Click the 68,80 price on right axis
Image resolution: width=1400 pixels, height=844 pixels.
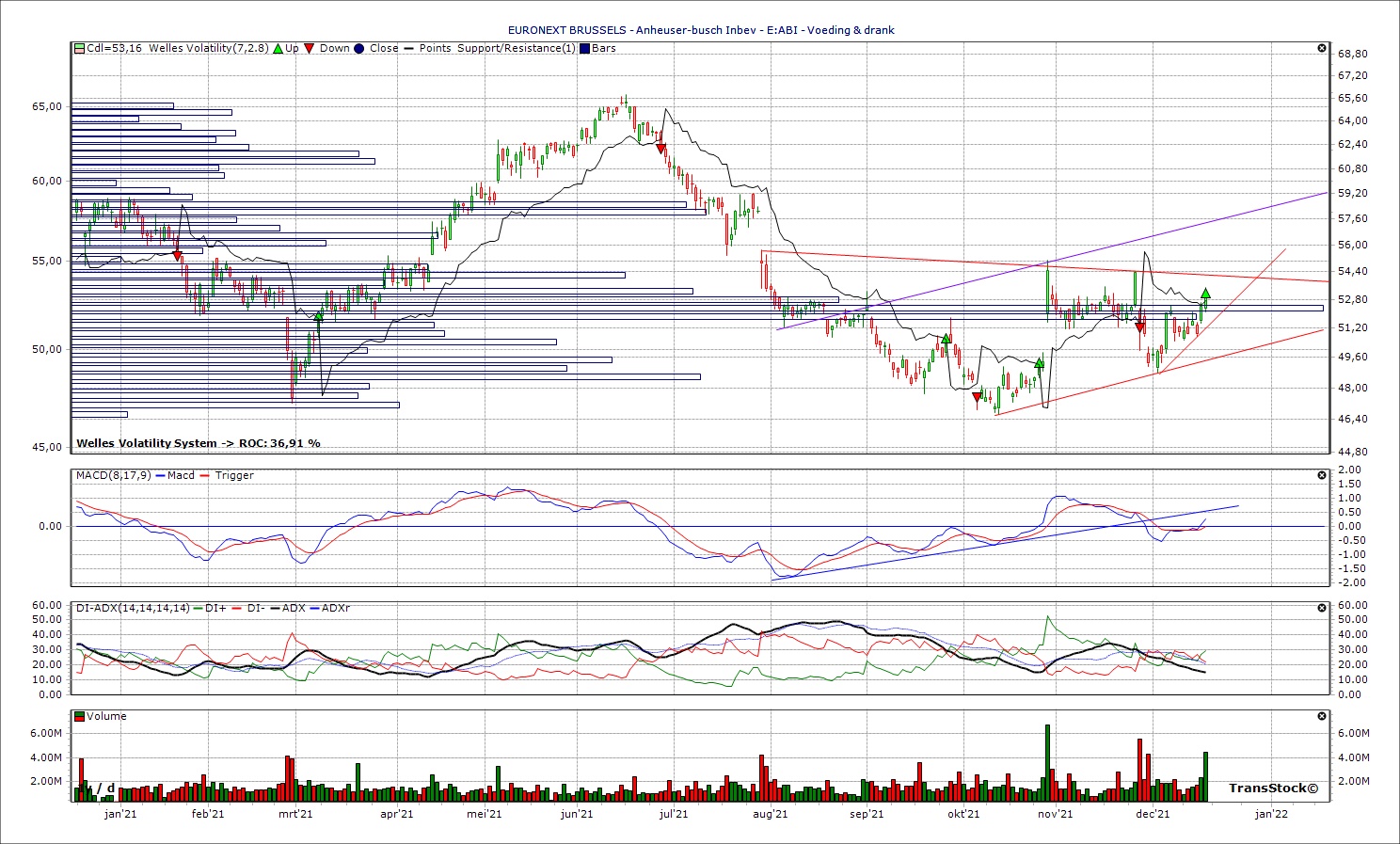click(1352, 54)
